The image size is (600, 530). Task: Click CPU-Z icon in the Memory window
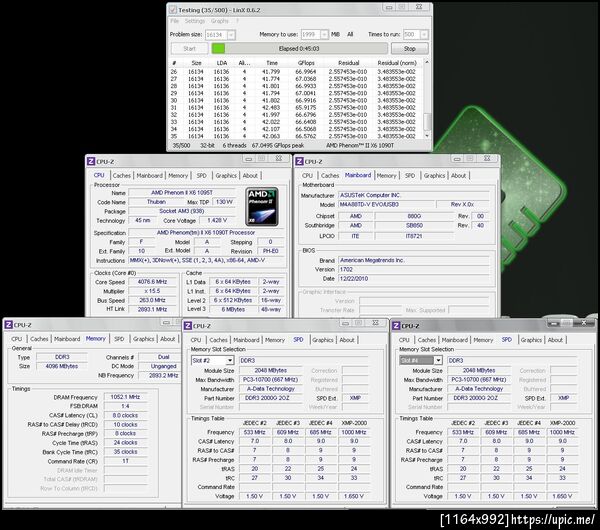[x=8, y=325]
